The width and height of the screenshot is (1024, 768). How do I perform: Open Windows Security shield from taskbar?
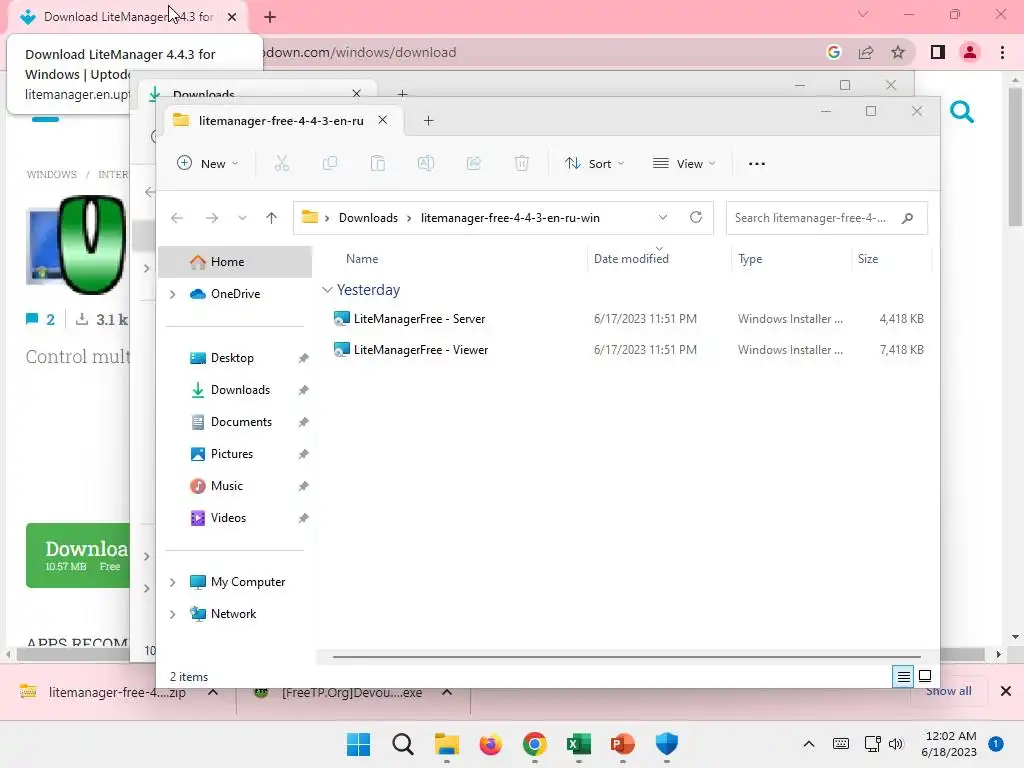click(x=667, y=744)
